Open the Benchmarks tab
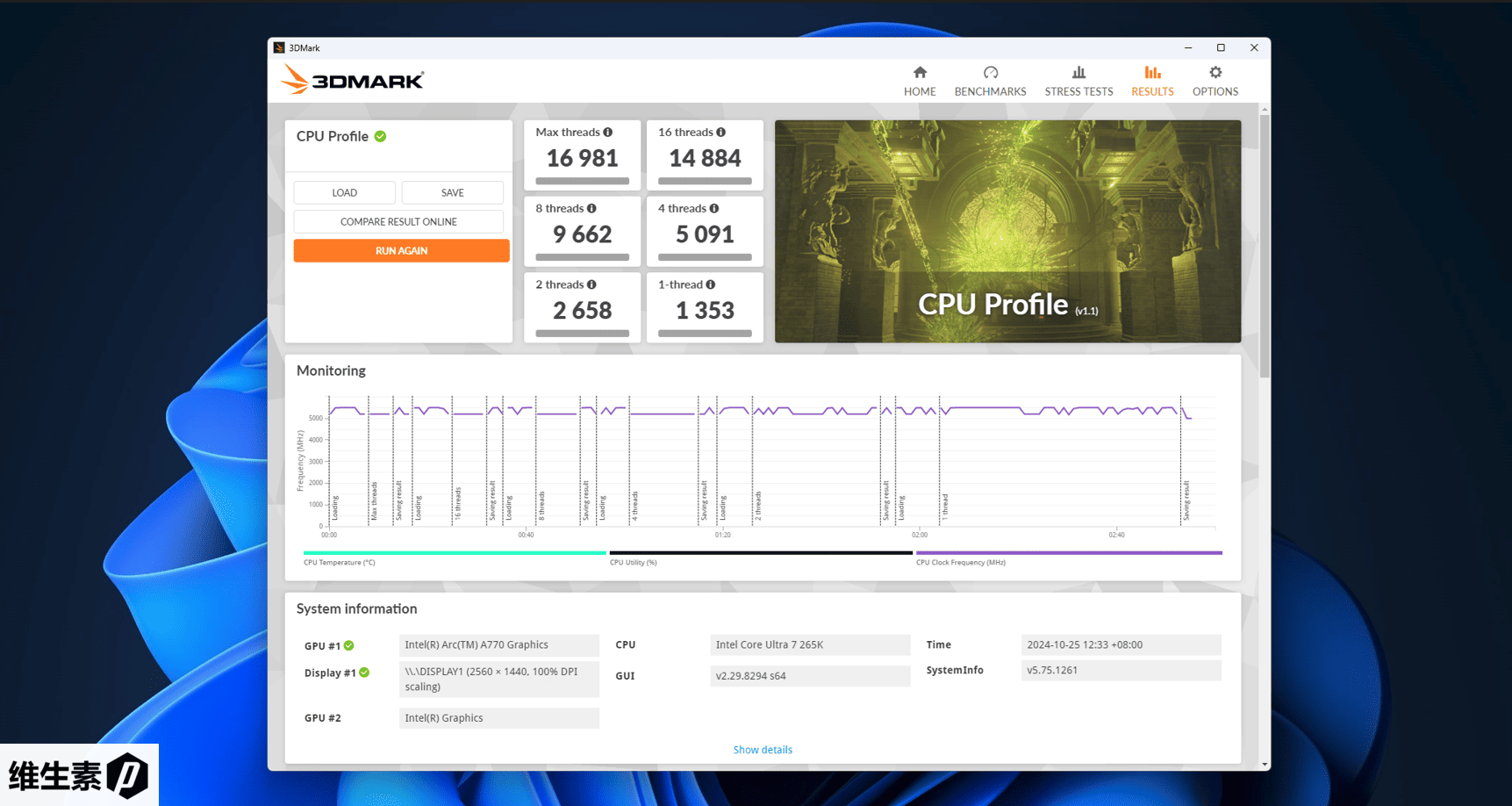This screenshot has width=1512, height=806. tap(990, 81)
